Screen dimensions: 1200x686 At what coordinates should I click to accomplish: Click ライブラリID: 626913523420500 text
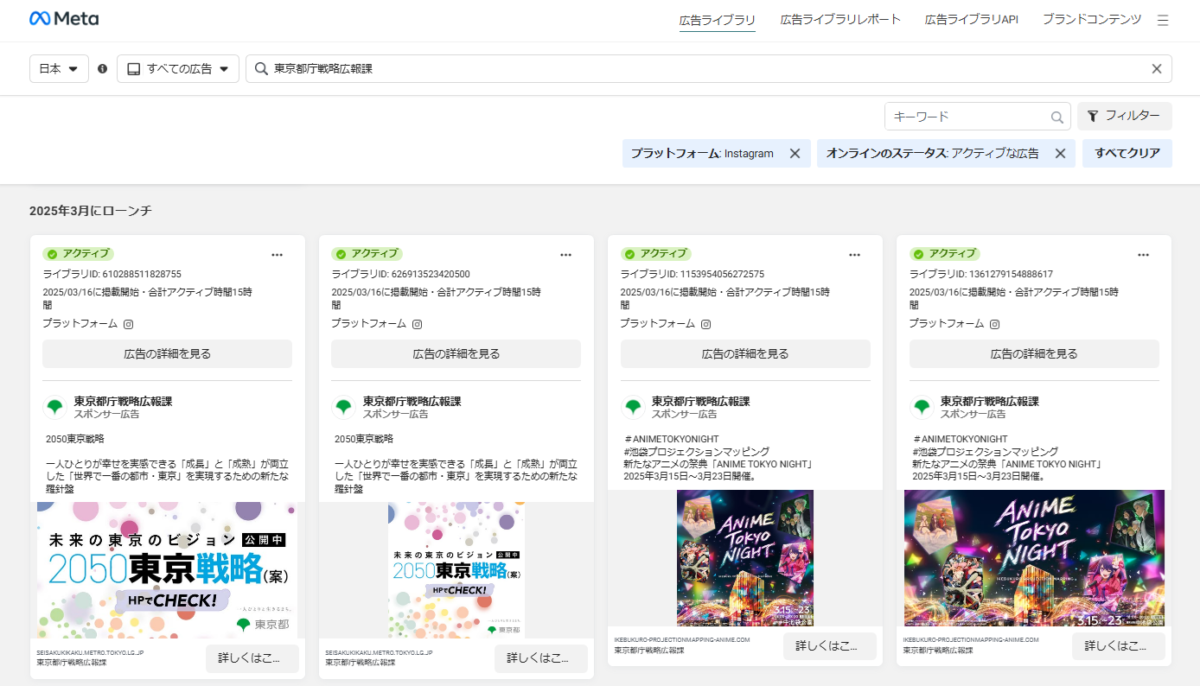click(x=400, y=274)
